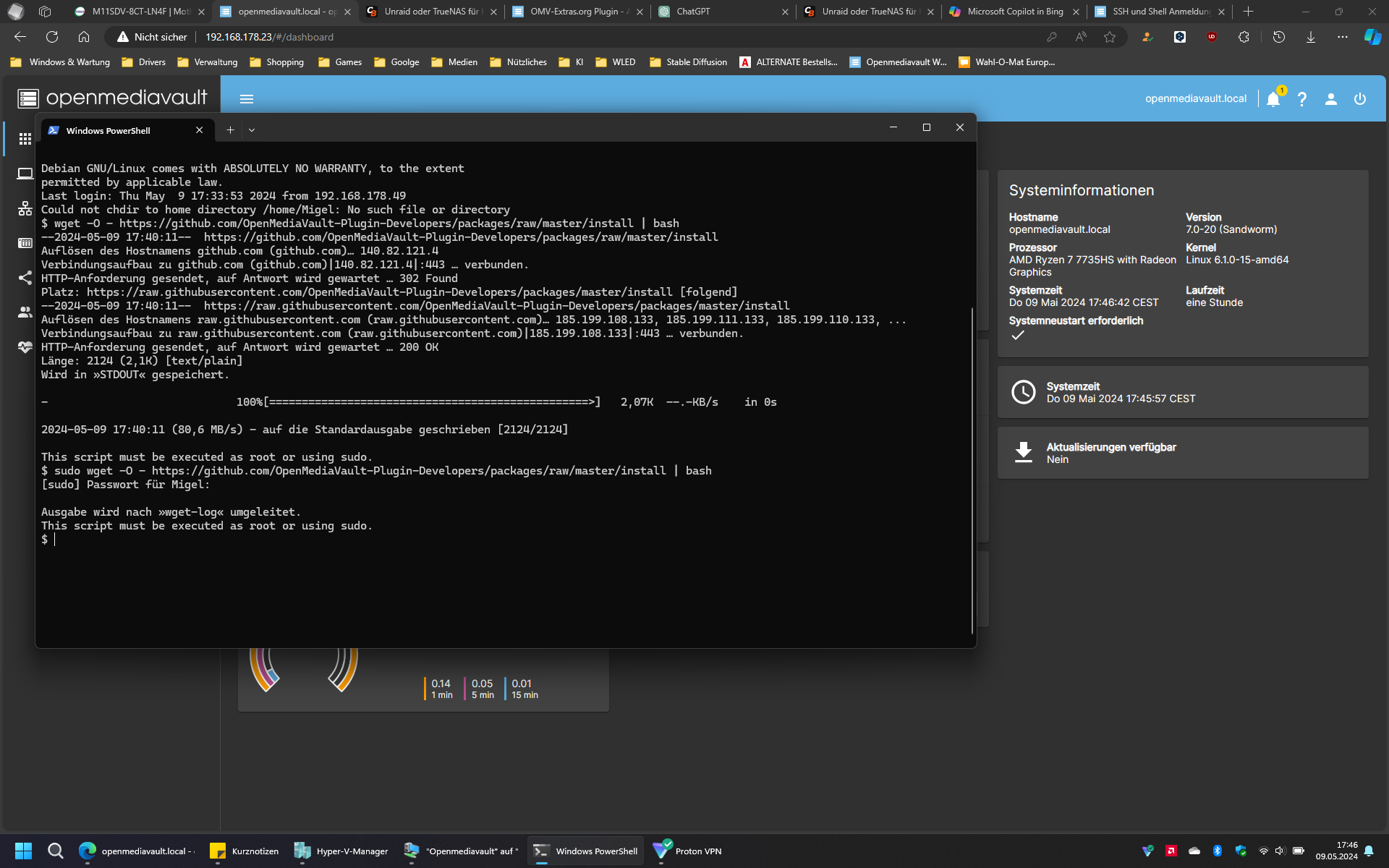Open the Storage section in sidebar
This screenshot has width=1389, height=868.
(x=25, y=243)
